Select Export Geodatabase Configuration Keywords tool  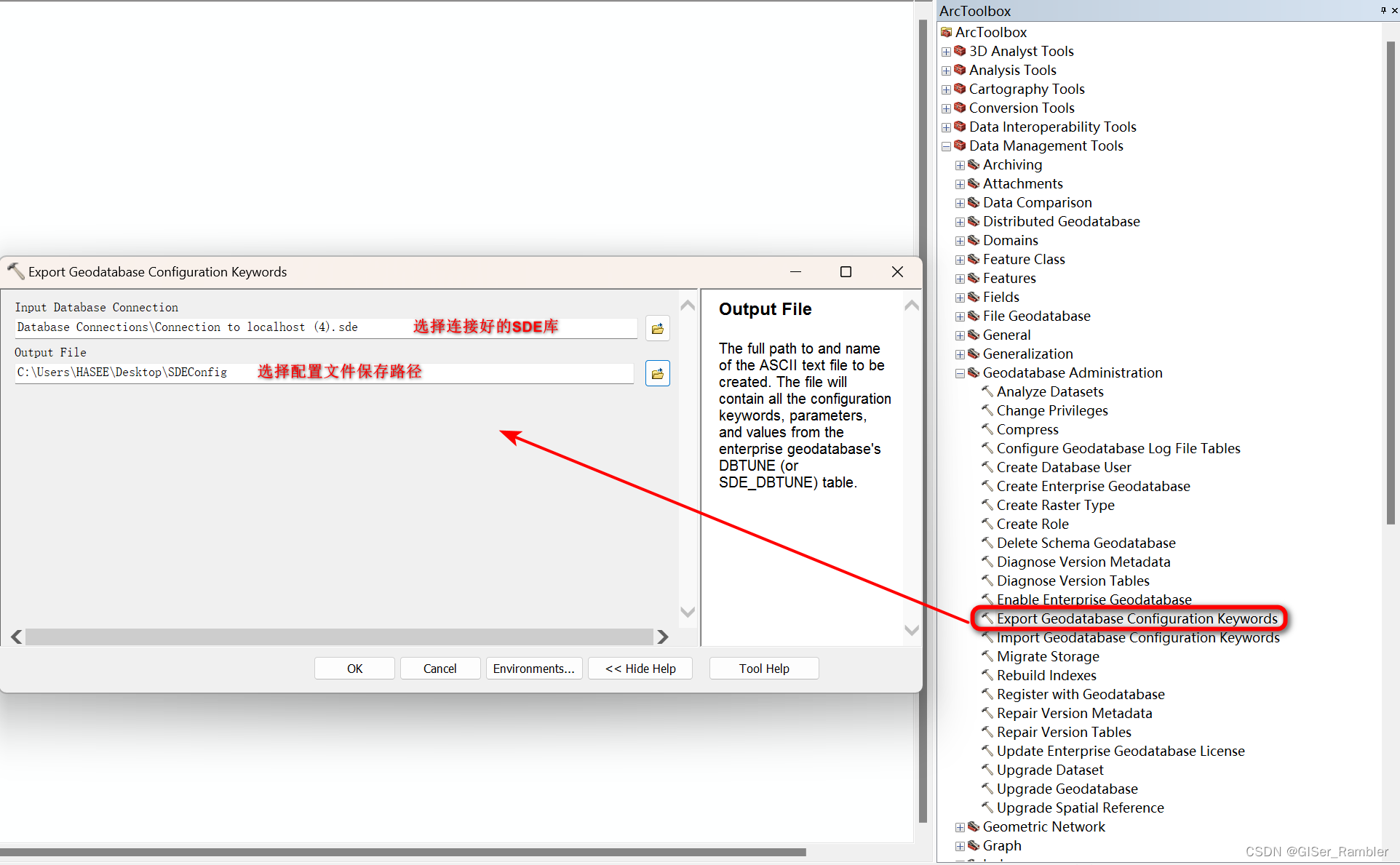(x=1136, y=619)
